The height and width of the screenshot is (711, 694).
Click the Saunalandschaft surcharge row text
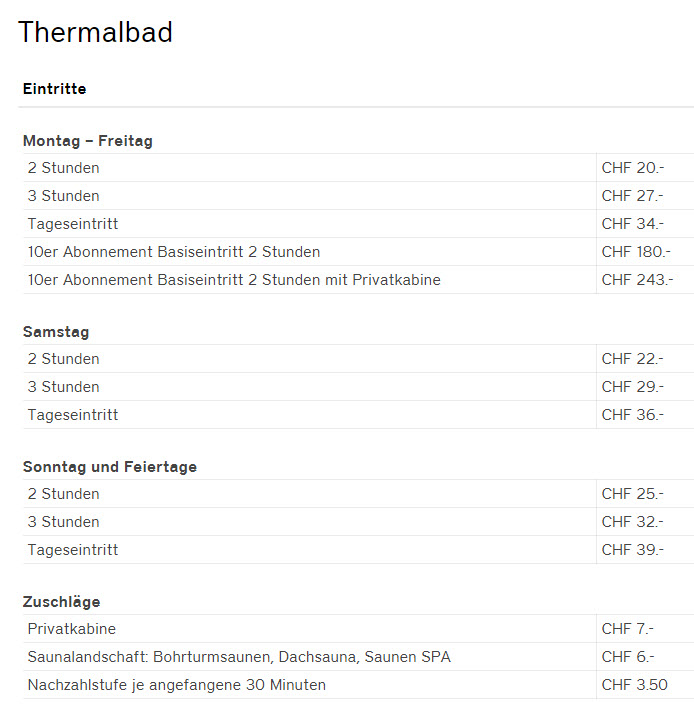point(239,657)
